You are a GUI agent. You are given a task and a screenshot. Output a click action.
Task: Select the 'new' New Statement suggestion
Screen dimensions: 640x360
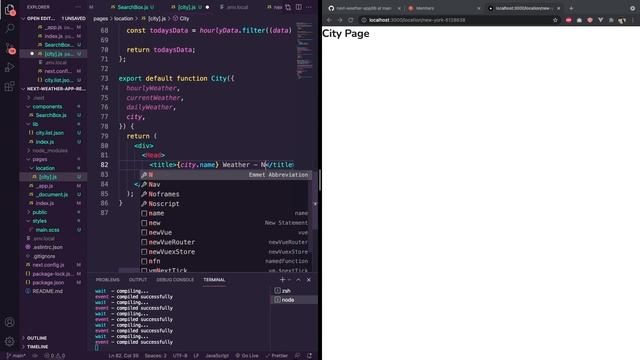coord(225,223)
